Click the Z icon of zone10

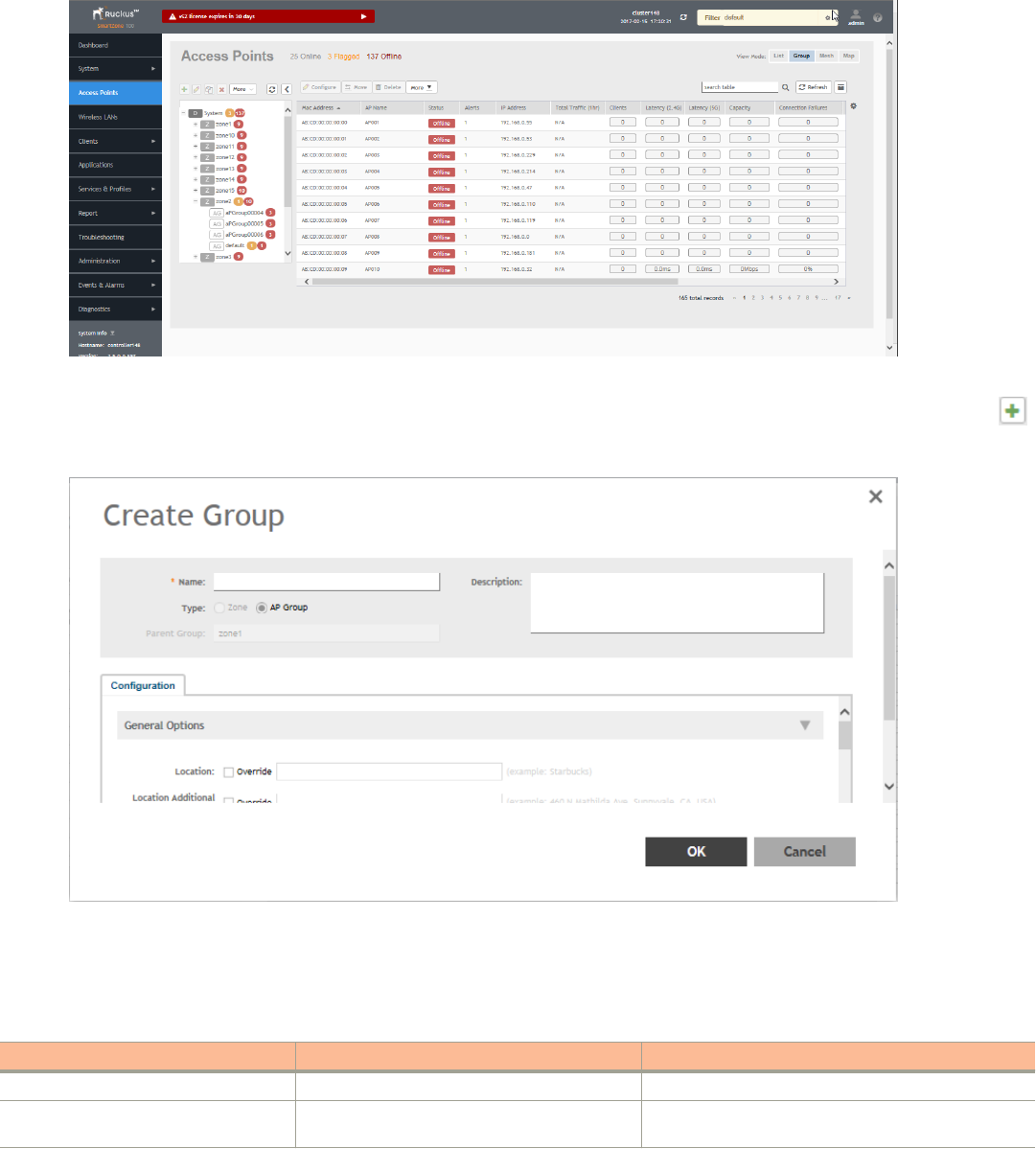(x=207, y=135)
